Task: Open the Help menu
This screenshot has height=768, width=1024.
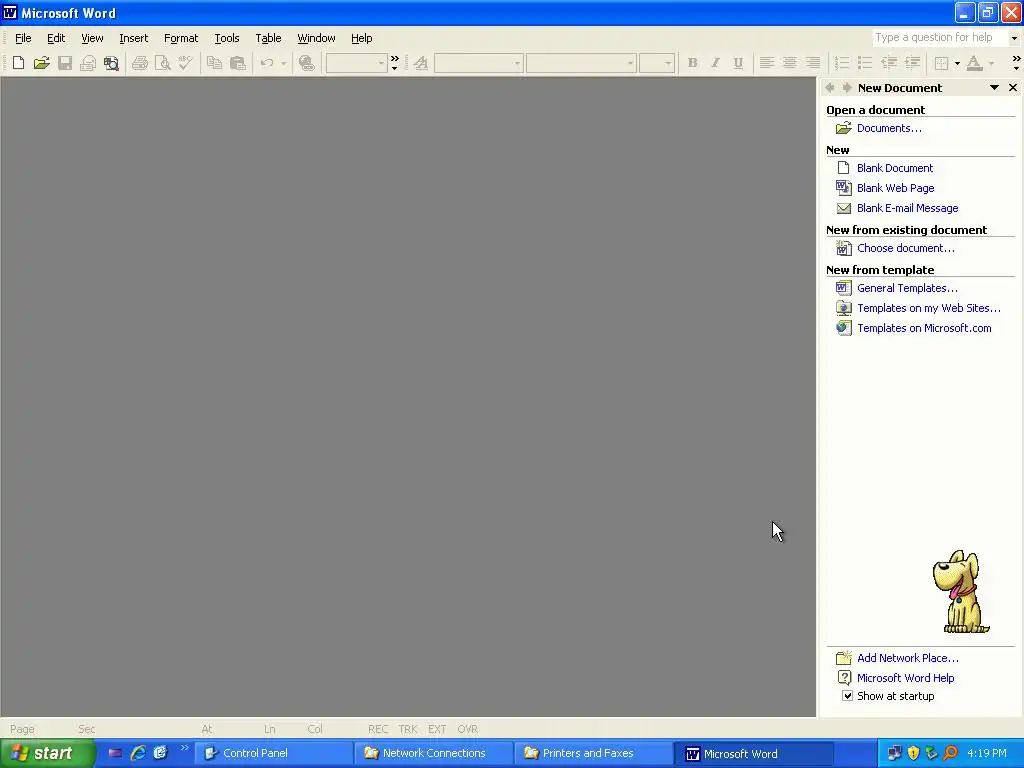Action: pos(361,38)
